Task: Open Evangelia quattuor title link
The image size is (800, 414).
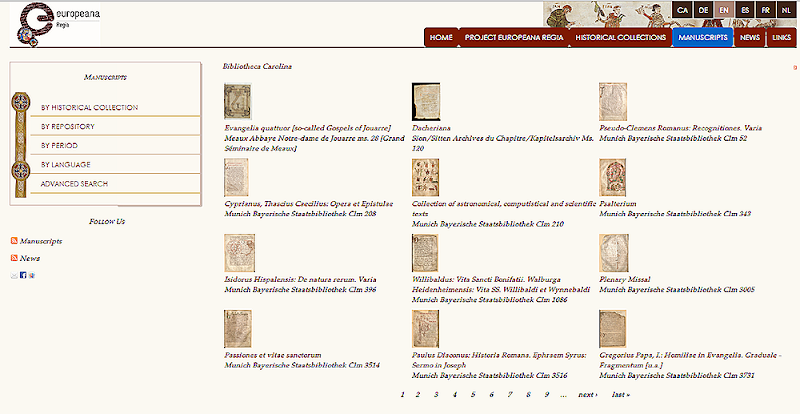Action: 308,128
